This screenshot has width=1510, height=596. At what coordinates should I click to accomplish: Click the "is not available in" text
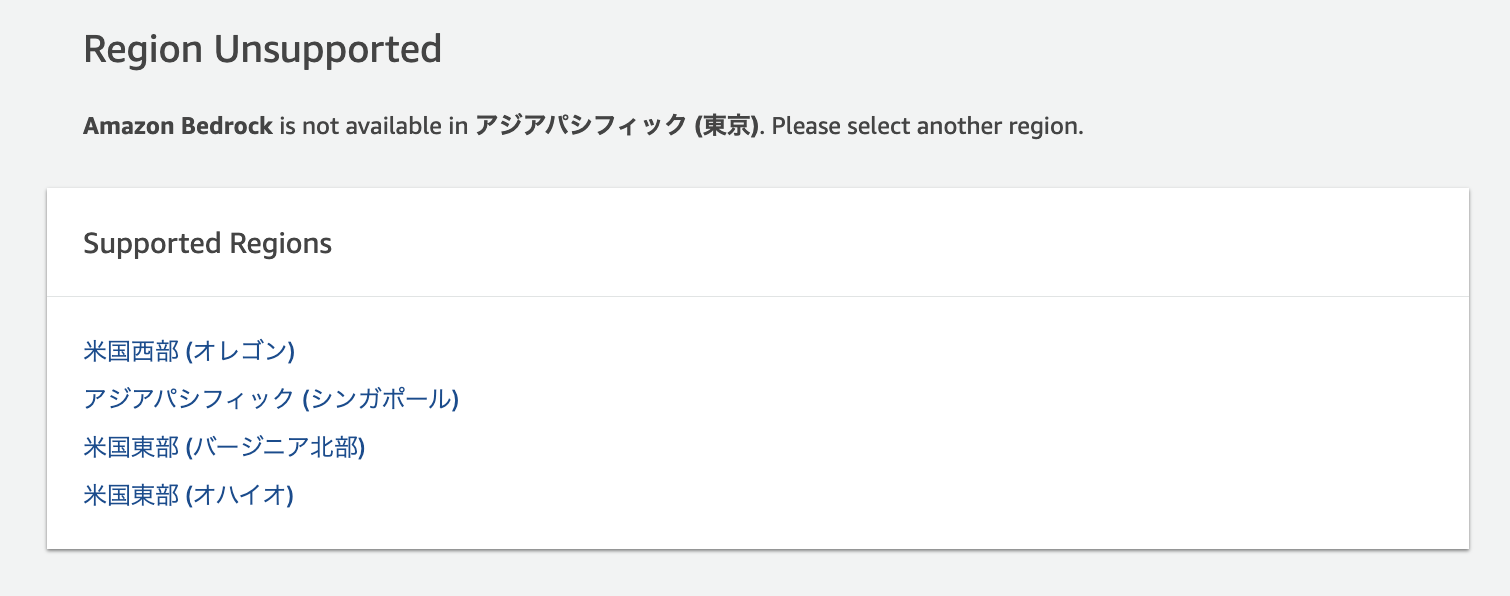374,127
